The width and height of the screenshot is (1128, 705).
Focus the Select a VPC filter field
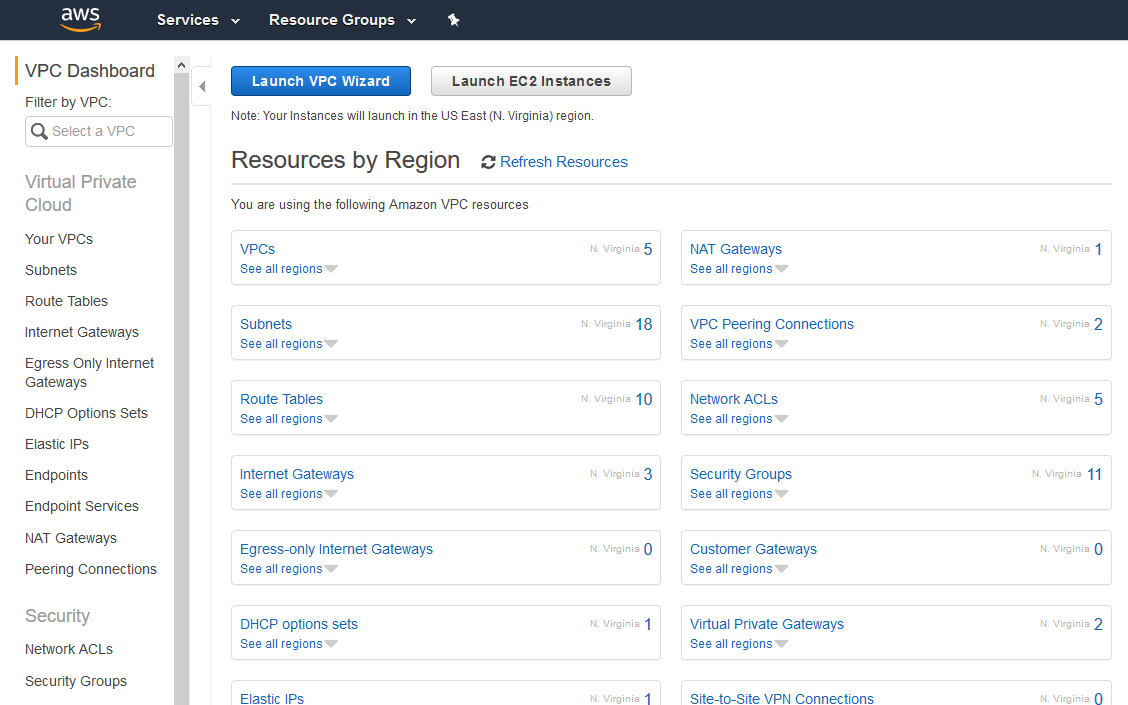tap(99, 132)
